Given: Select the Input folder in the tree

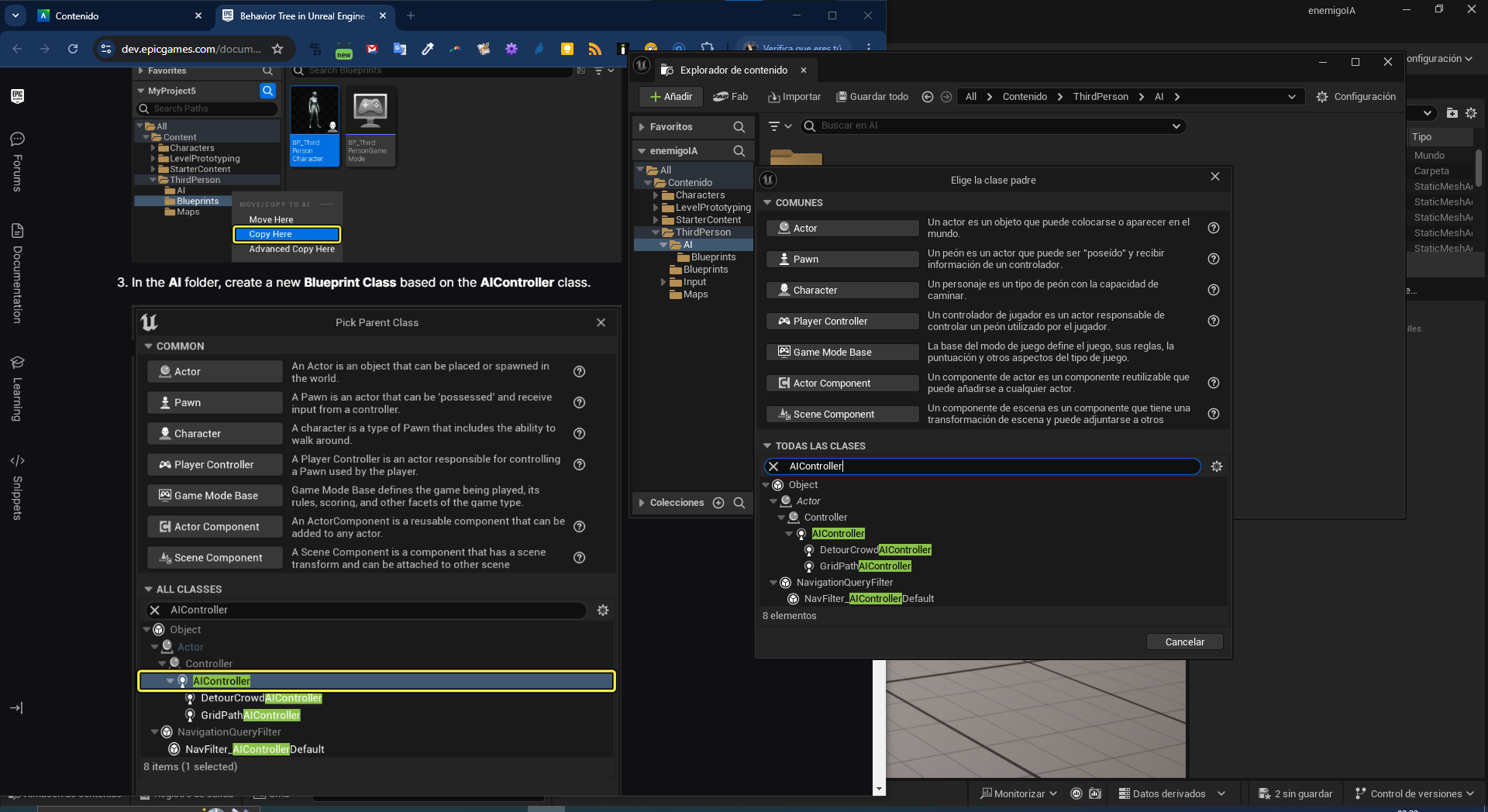Looking at the screenshot, I should point(694,282).
